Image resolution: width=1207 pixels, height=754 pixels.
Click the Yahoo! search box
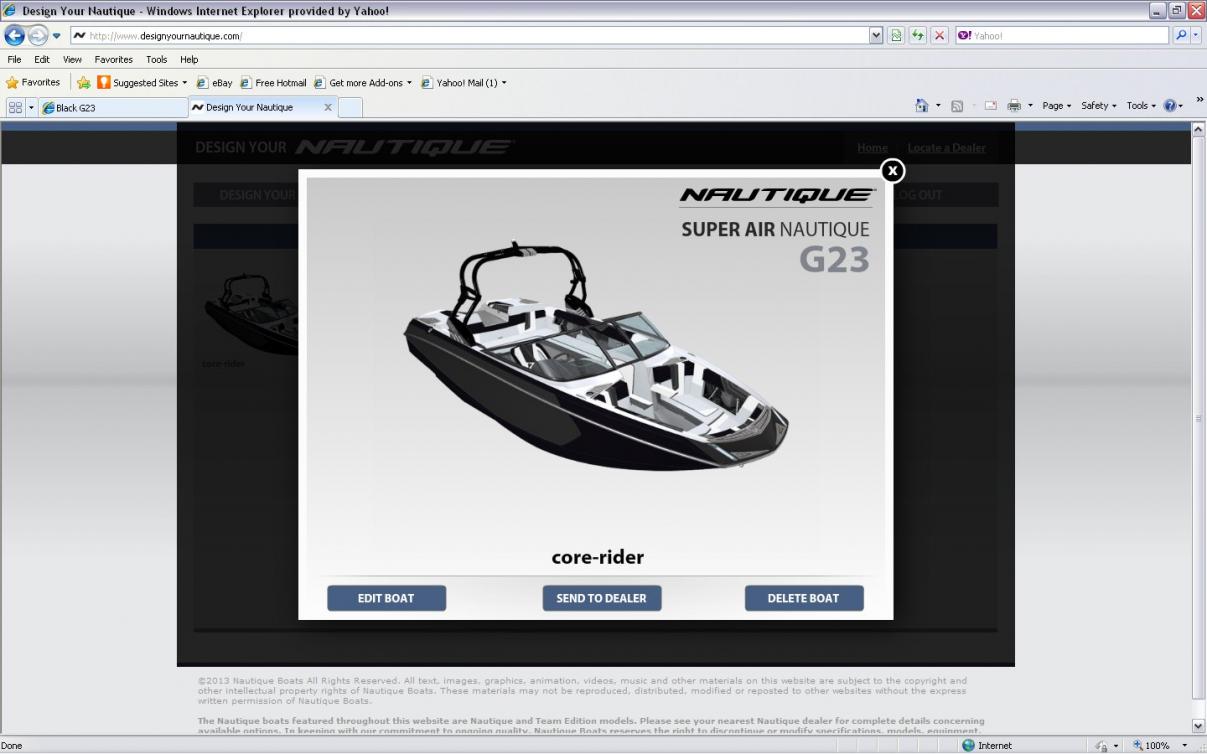pyautogui.click(x=1062, y=36)
